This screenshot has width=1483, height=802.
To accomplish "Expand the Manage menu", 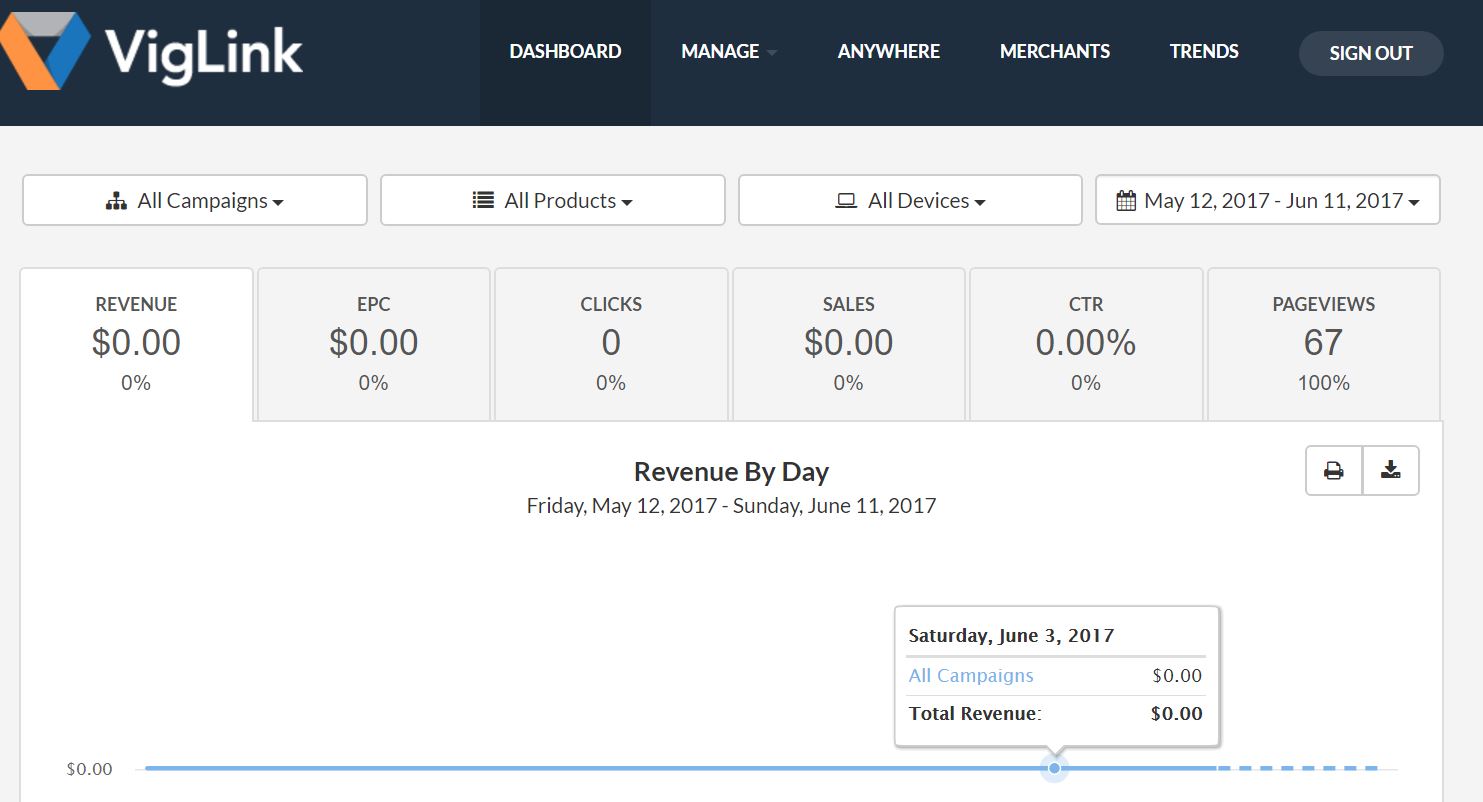I will pos(729,52).
